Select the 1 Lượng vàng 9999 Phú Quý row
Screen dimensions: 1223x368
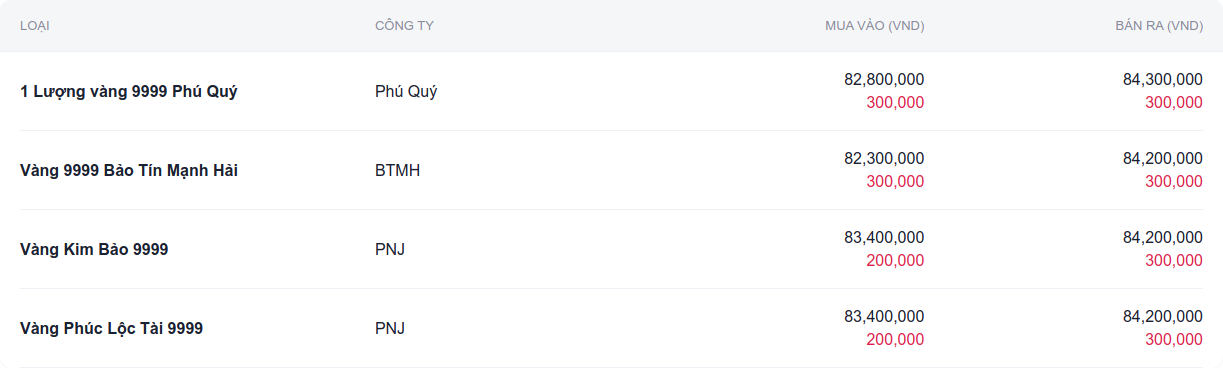611,91
